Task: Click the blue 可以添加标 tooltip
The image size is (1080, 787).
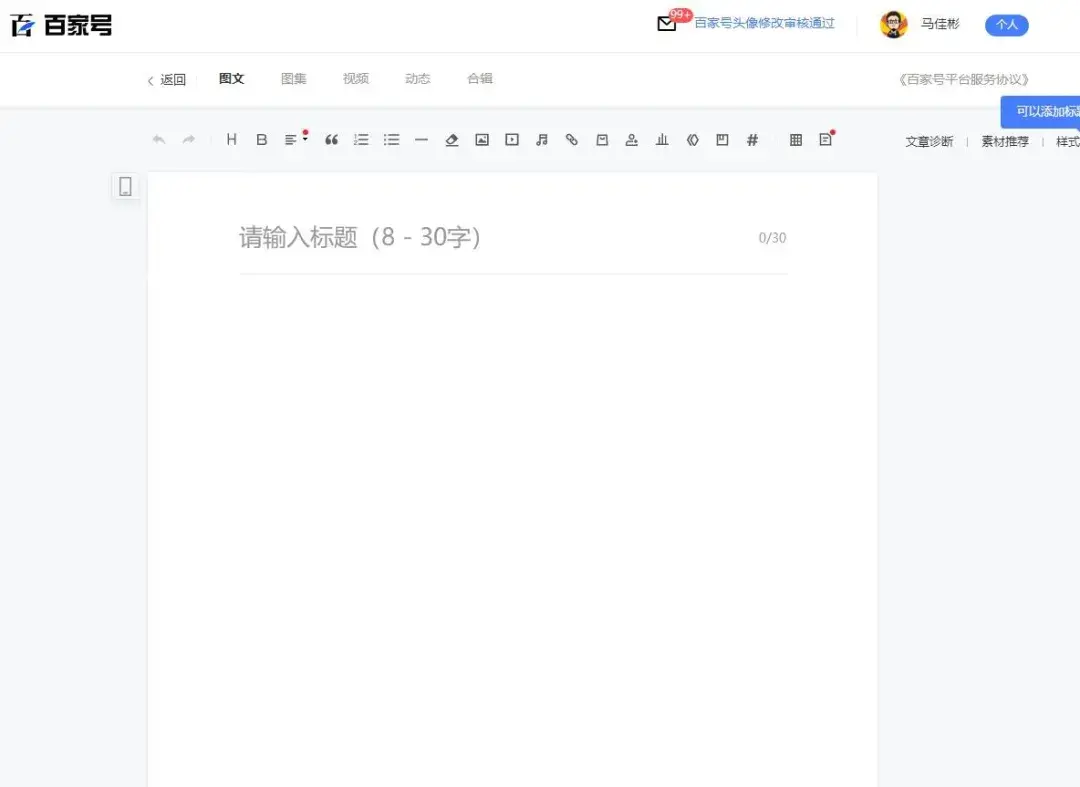Action: [1041, 112]
